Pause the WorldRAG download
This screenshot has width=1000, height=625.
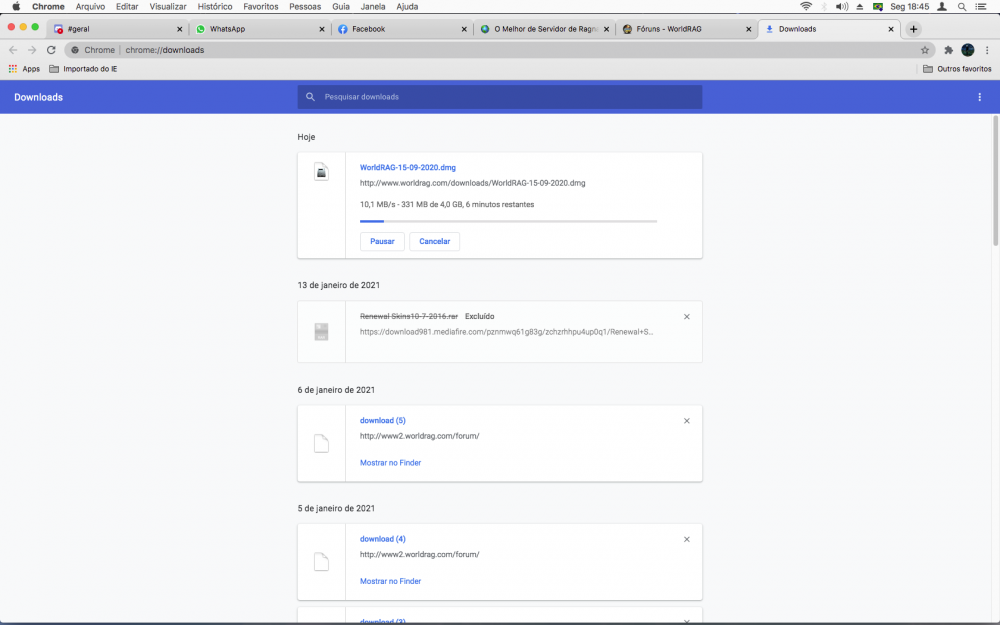click(382, 242)
